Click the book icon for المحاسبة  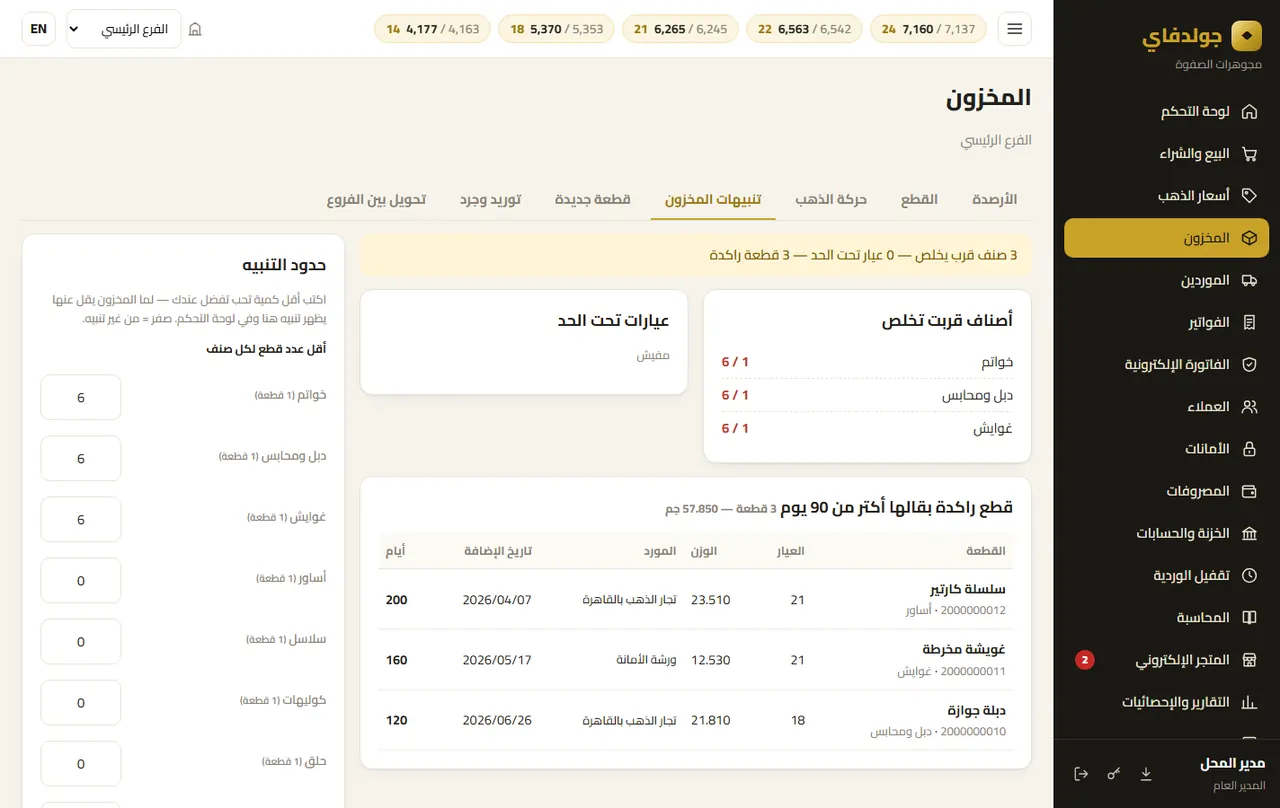[1249, 618]
